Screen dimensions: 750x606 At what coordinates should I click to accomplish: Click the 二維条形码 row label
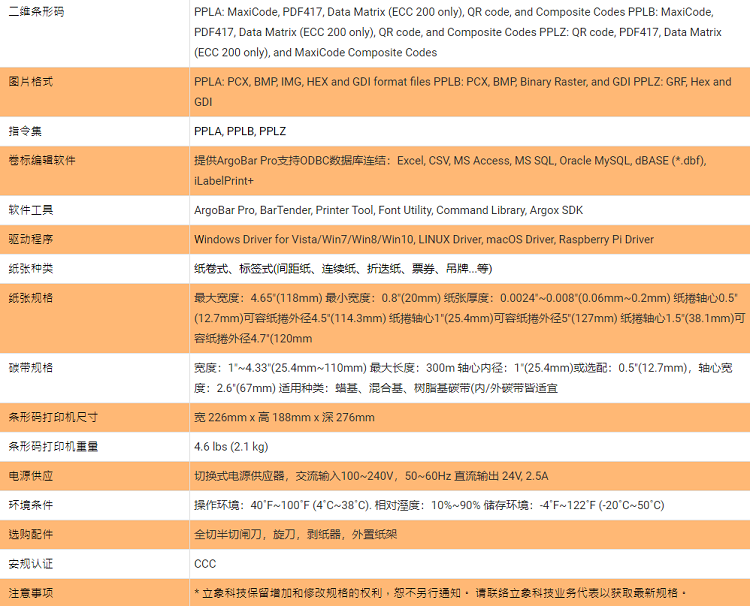(x=36, y=12)
